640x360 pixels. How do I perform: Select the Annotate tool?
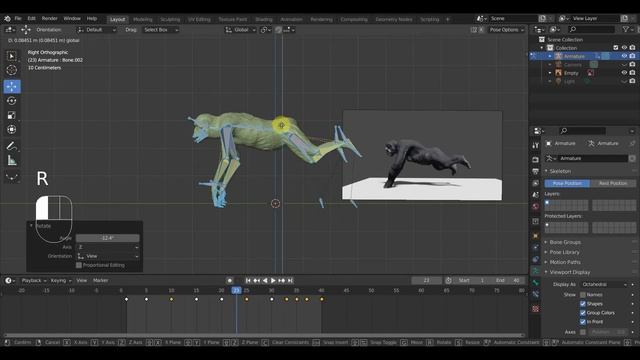point(12,146)
